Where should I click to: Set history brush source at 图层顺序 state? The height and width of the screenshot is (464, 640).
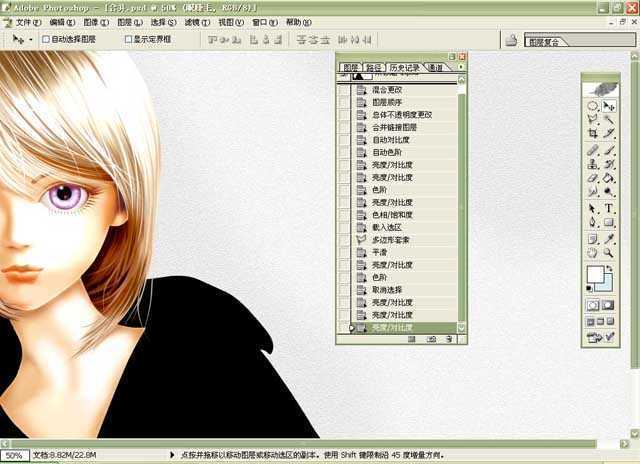pos(344,102)
